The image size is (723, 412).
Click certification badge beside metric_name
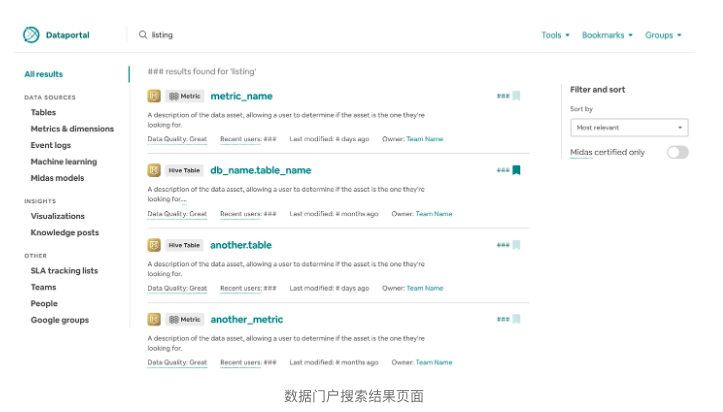point(154,96)
